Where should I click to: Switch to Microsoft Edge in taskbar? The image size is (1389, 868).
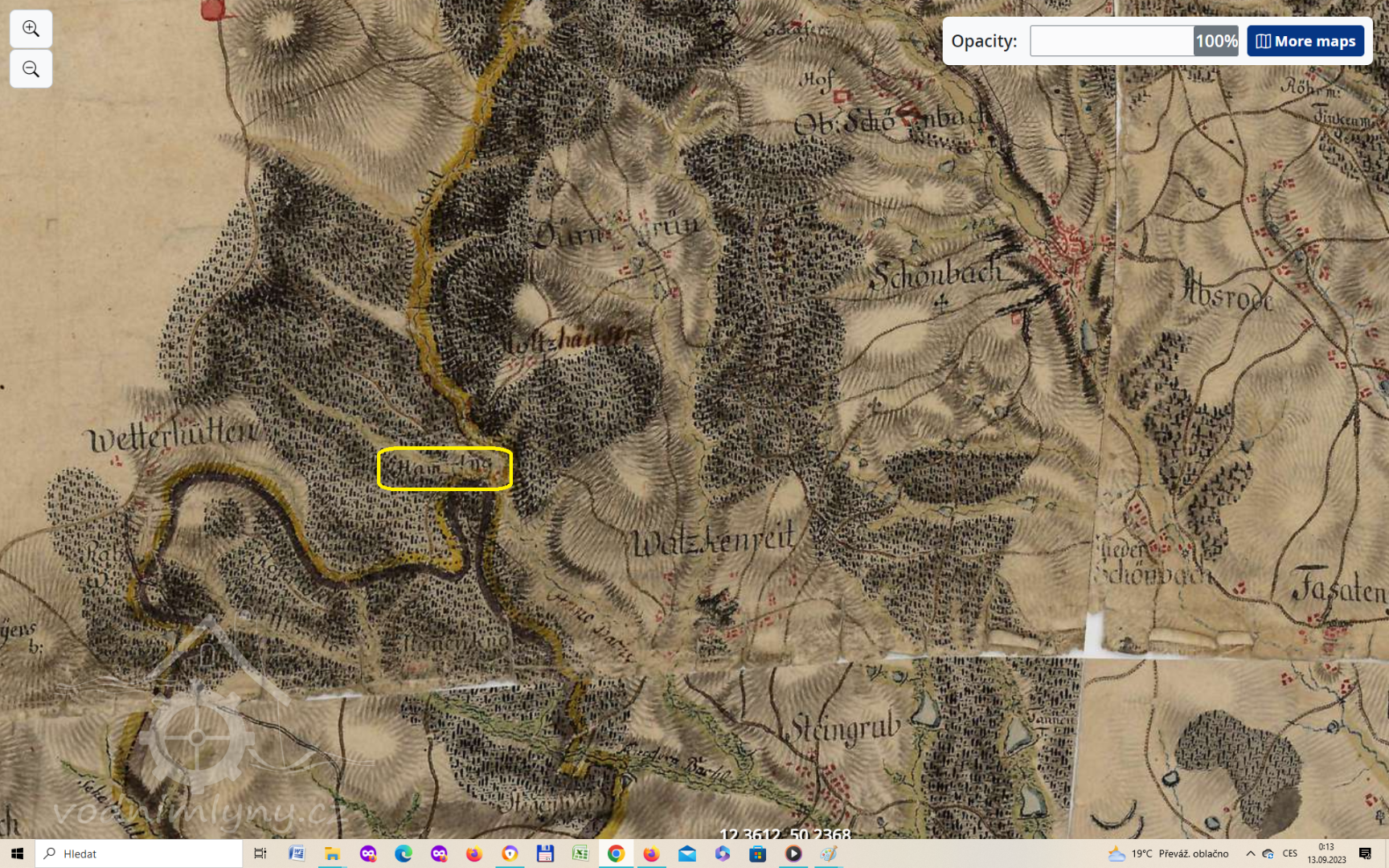click(404, 854)
